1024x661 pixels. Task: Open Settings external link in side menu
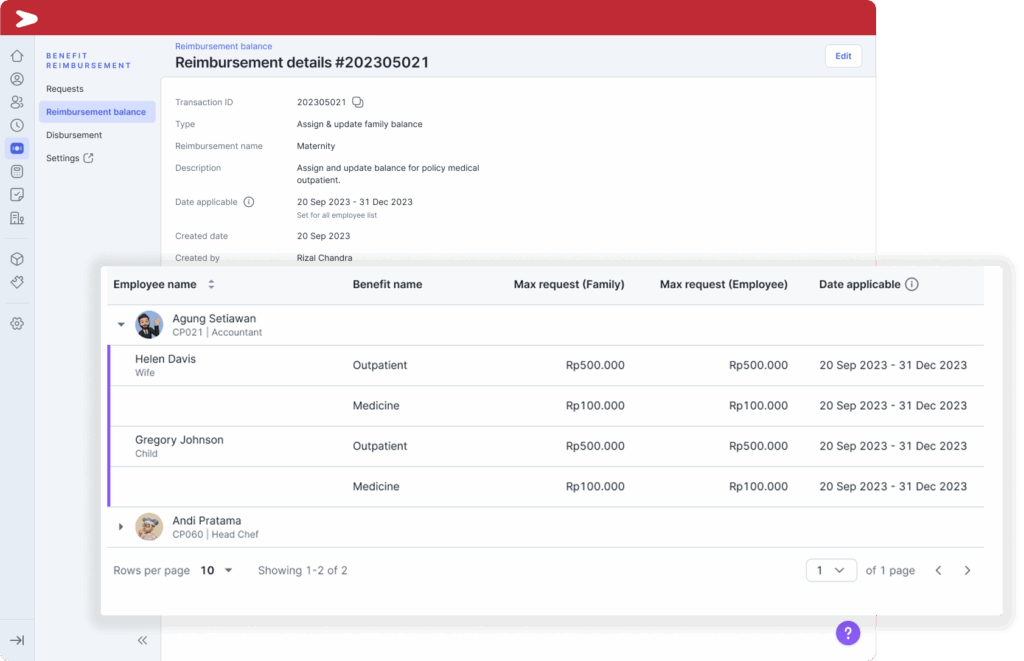[70, 158]
